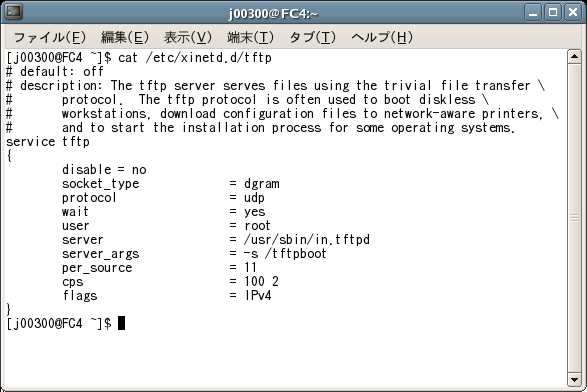Open the タブ(T) menu

click(x=313, y=37)
